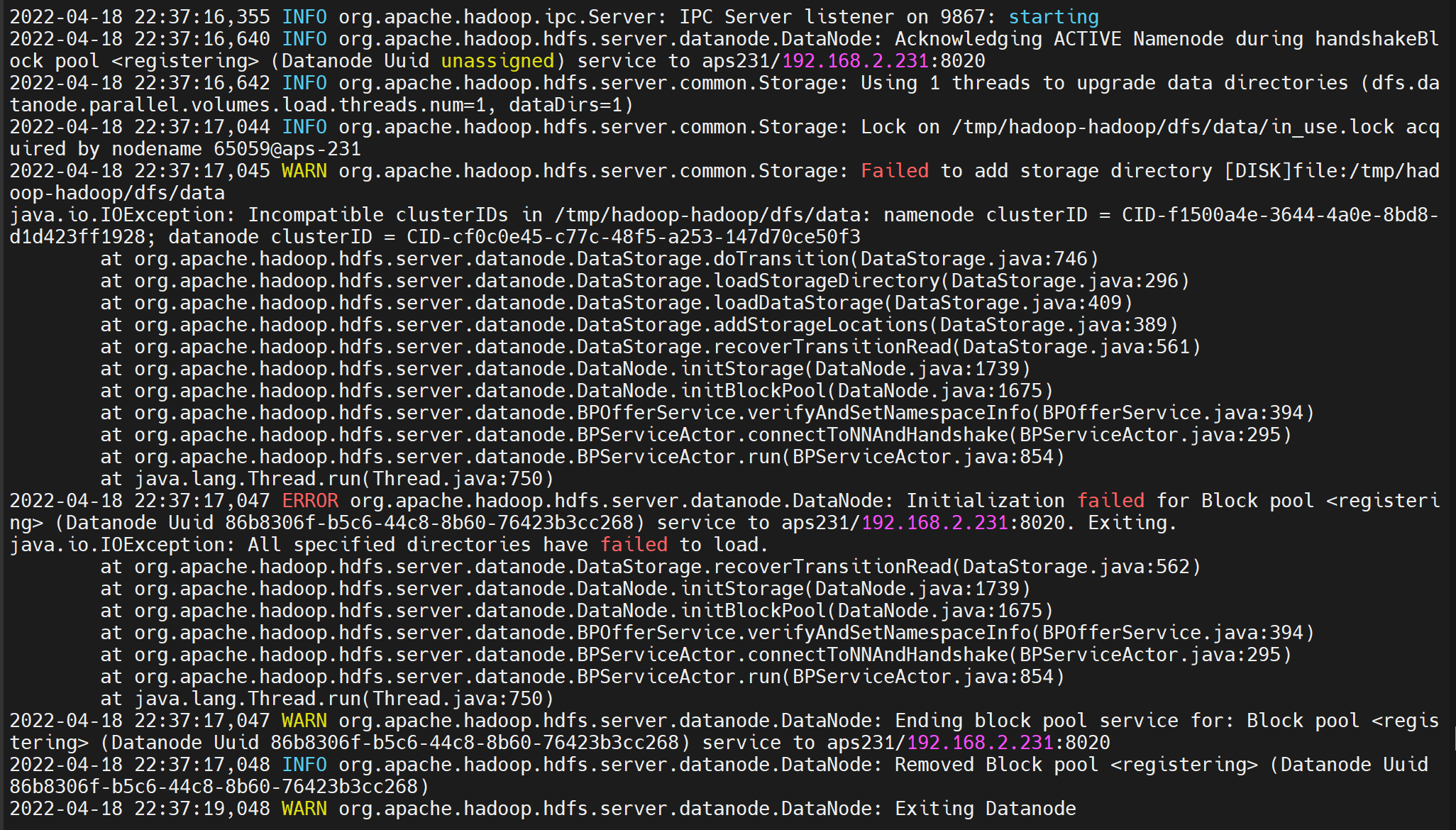Click 'DataStorage.java:389' in addStorageLocations line
The height and width of the screenshot is (830, 1456).
(1053, 325)
